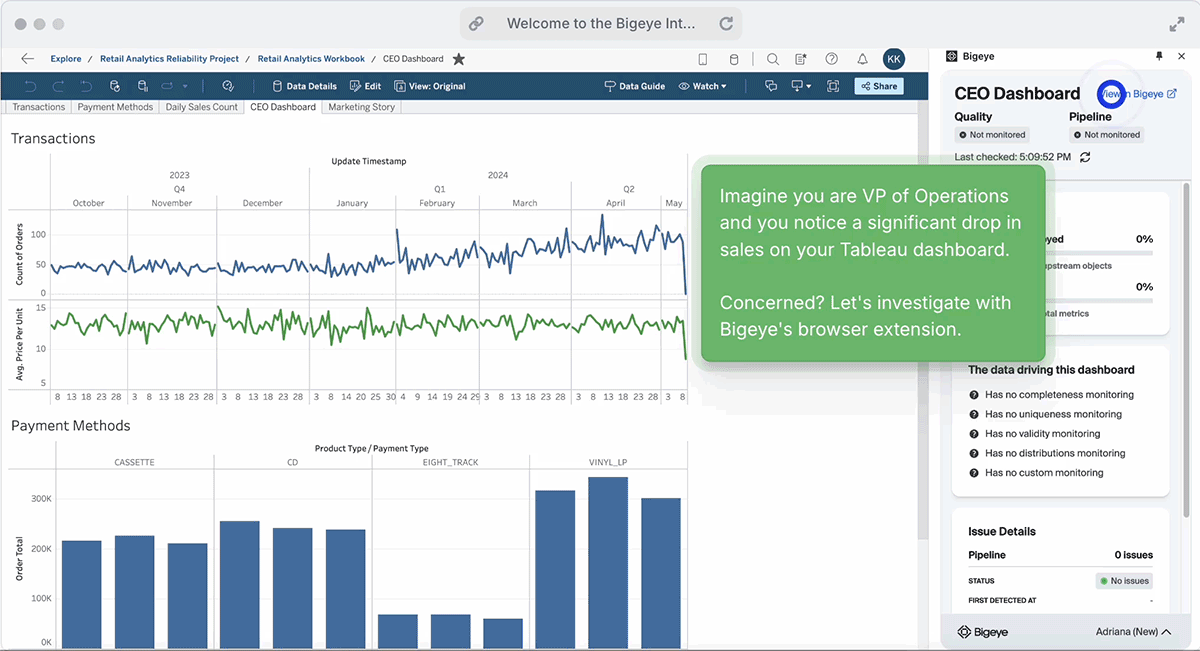
Task: Click the 'Last checked: 5:09:52 PM' text
Action: pyautogui.click(x=1013, y=157)
